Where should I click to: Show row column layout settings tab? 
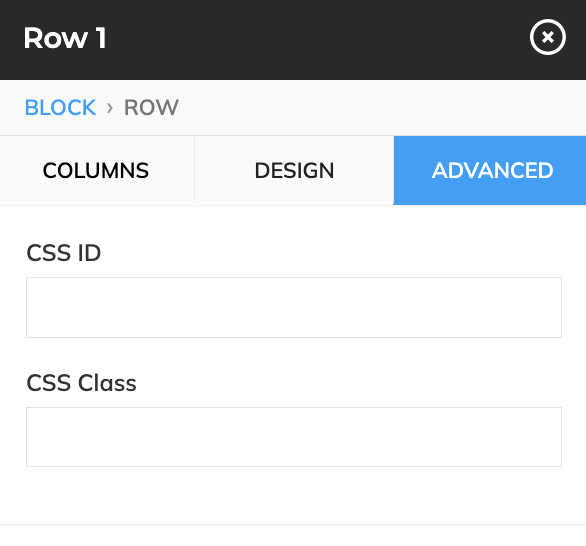[x=97, y=170]
